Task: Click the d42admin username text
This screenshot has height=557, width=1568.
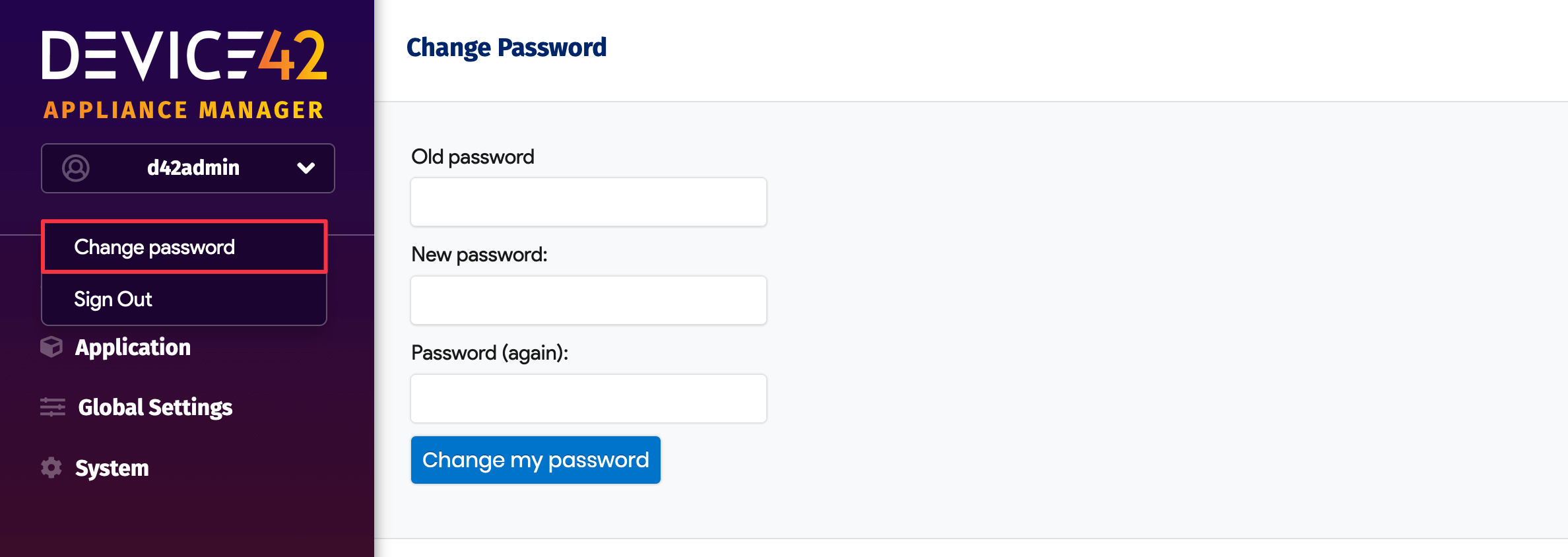Action: point(193,168)
